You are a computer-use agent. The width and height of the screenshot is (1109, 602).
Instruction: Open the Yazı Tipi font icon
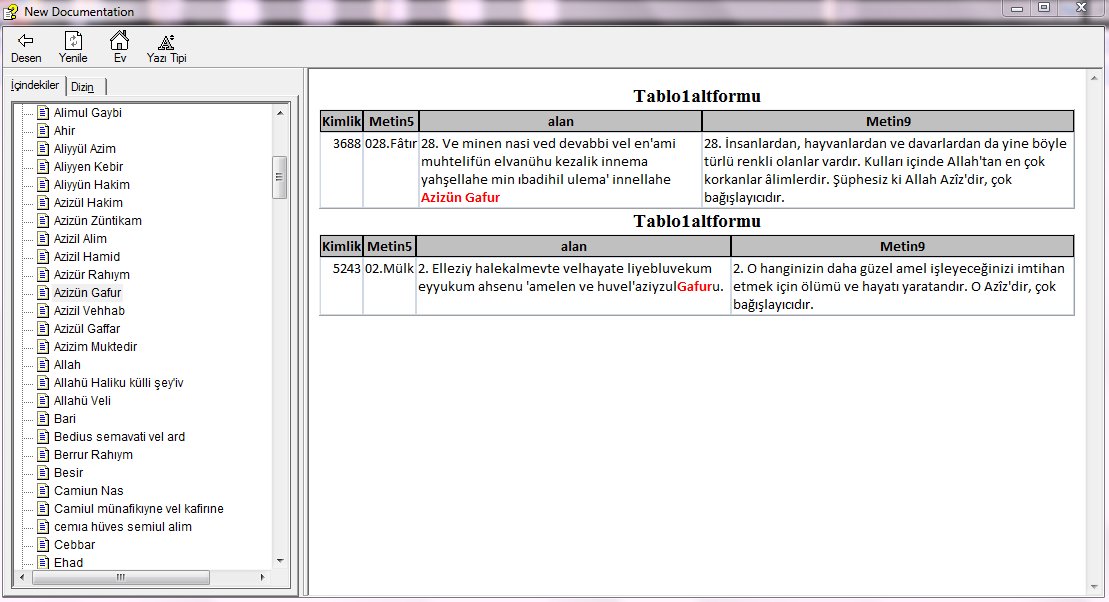166,41
